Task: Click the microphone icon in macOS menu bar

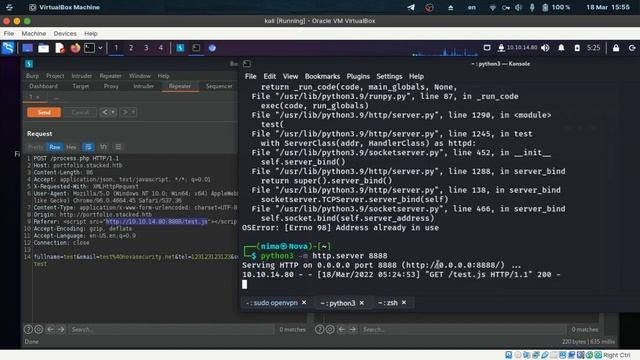Action: [532, 7]
